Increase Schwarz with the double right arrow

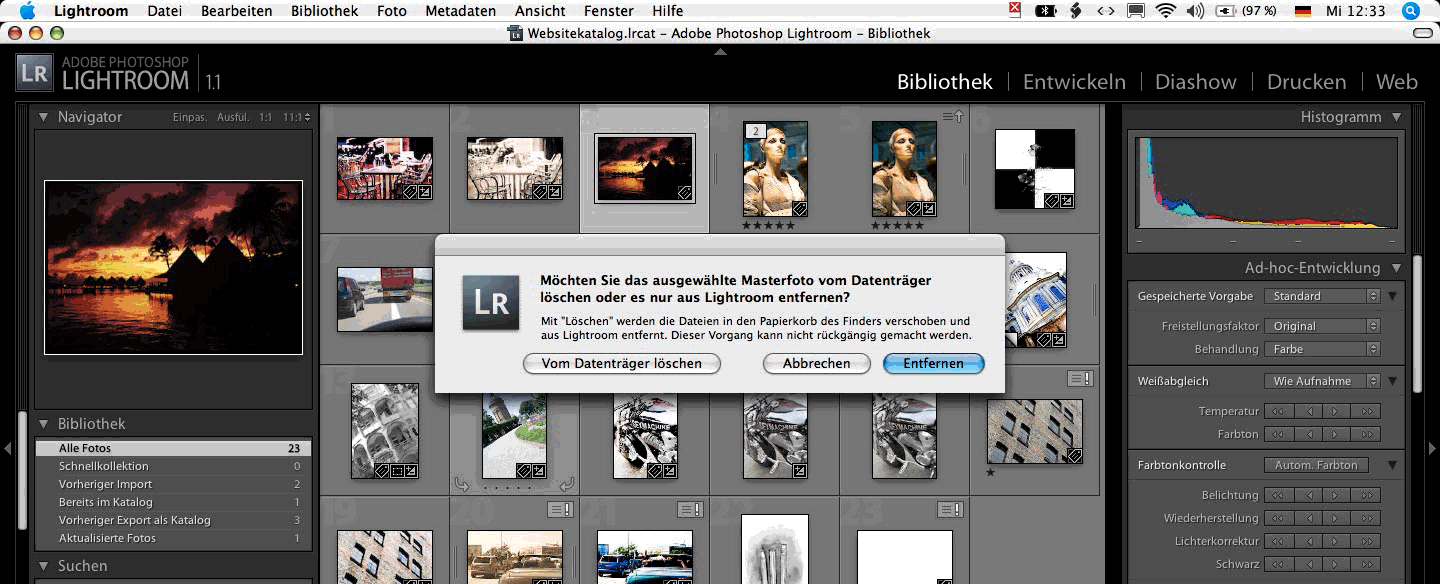(x=1365, y=565)
